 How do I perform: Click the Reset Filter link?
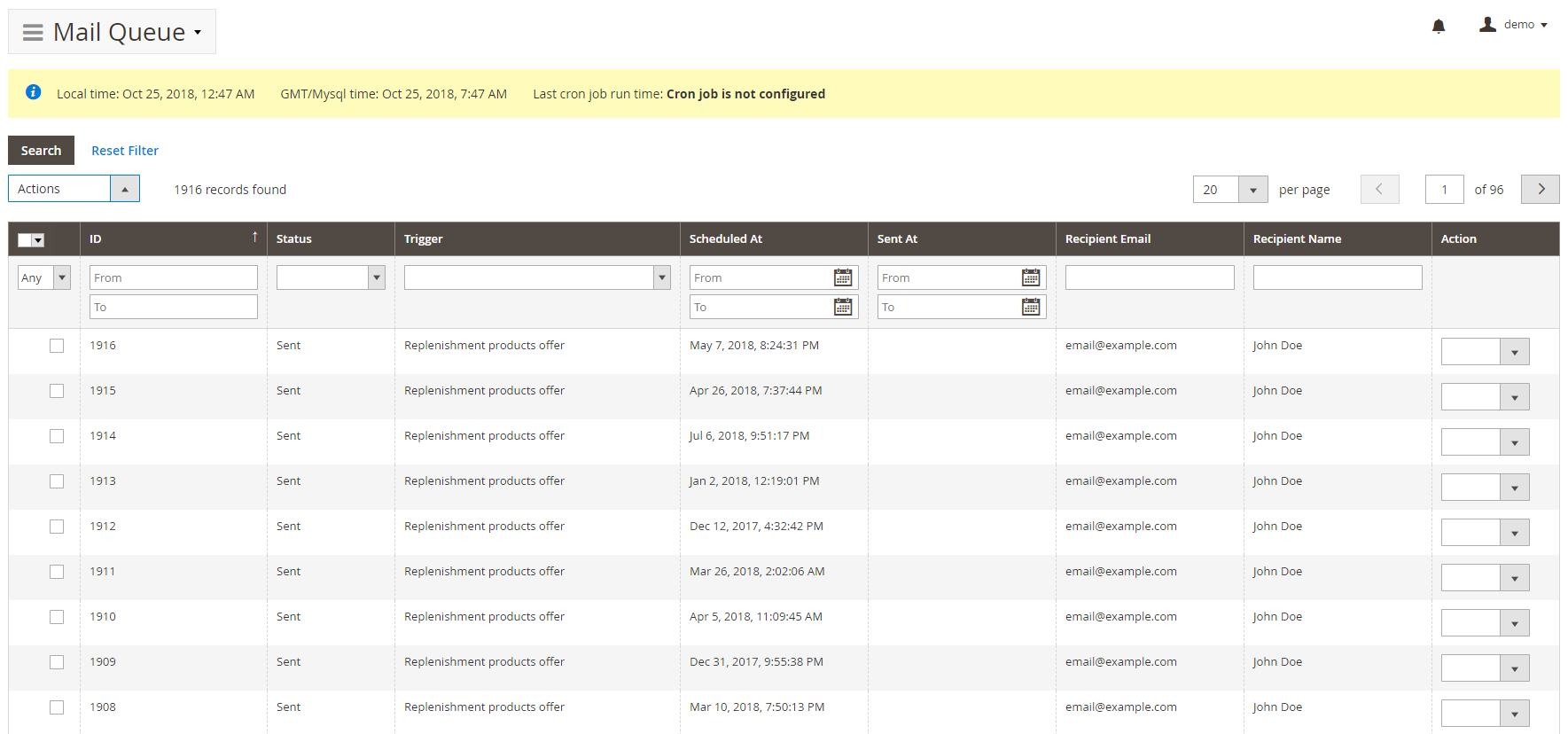click(125, 151)
